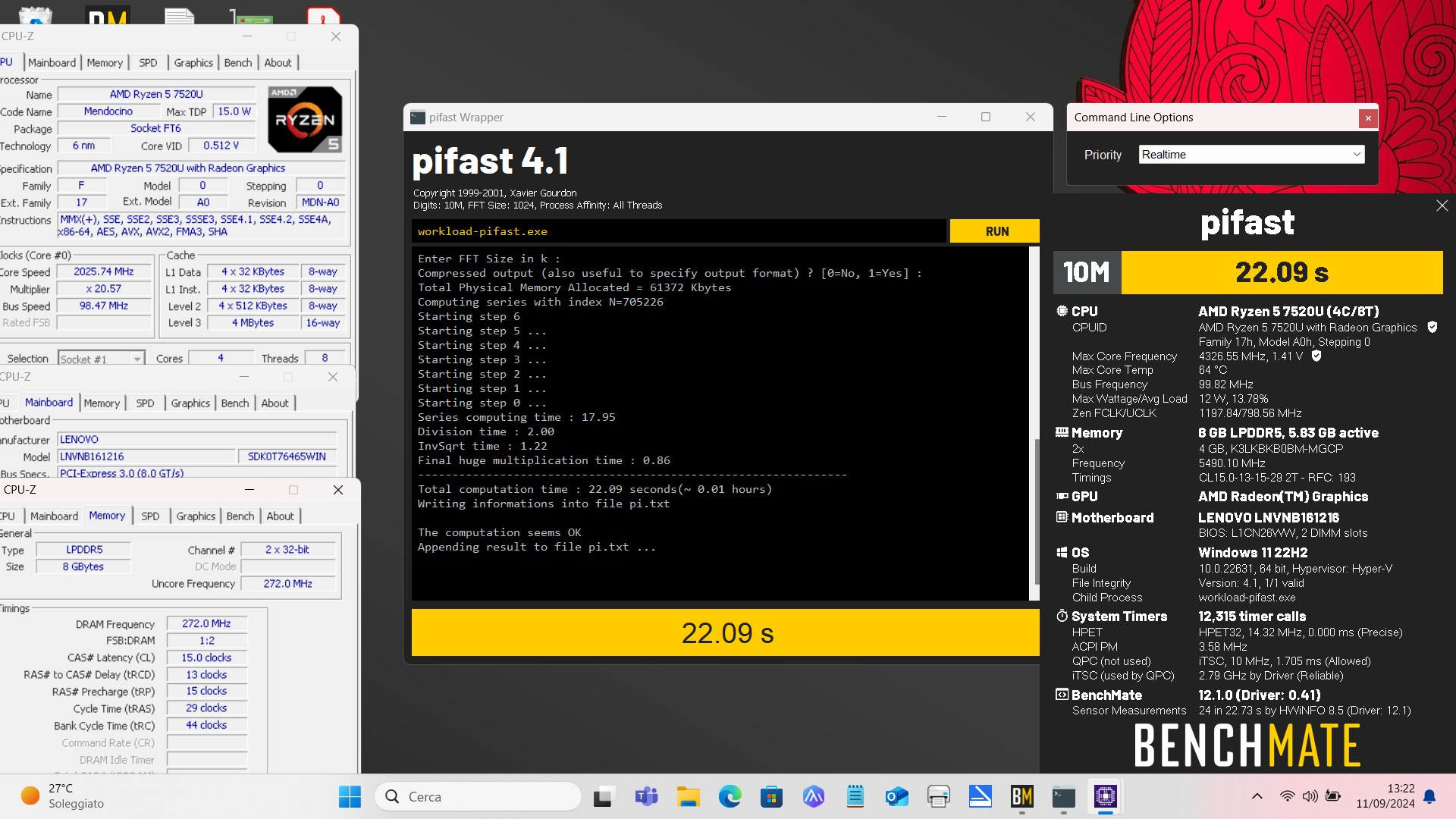Open Microsoft Edge from the taskbar
The width and height of the screenshot is (1456, 819).
(730, 796)
